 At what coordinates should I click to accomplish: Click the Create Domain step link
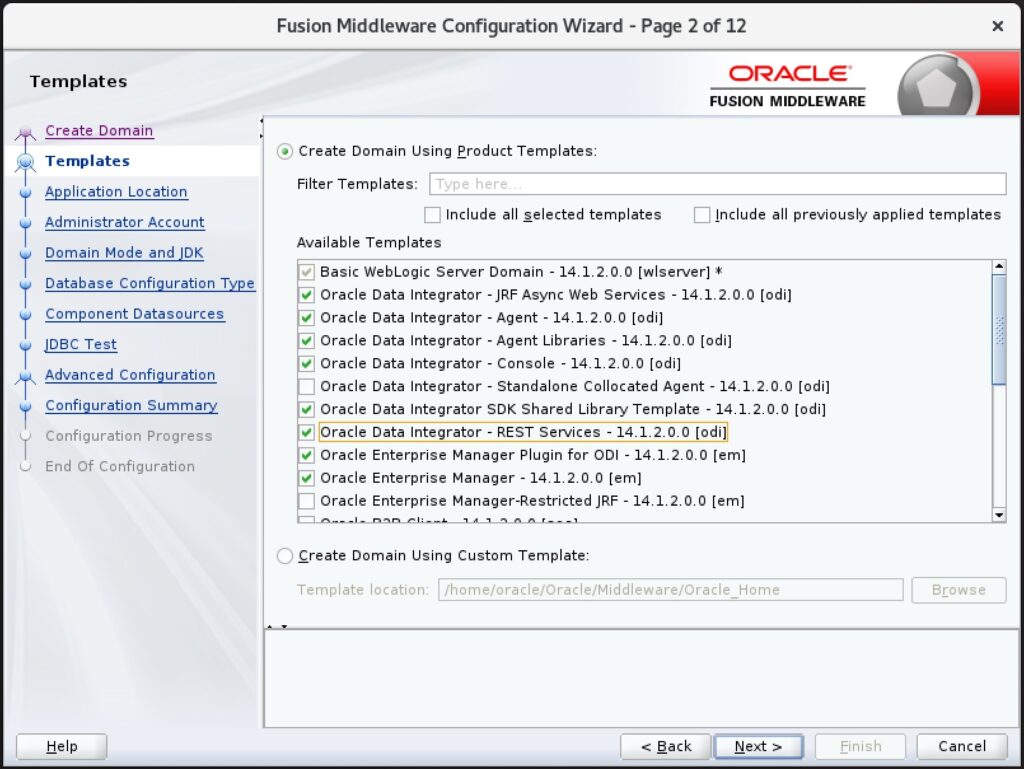pos(99,131)
